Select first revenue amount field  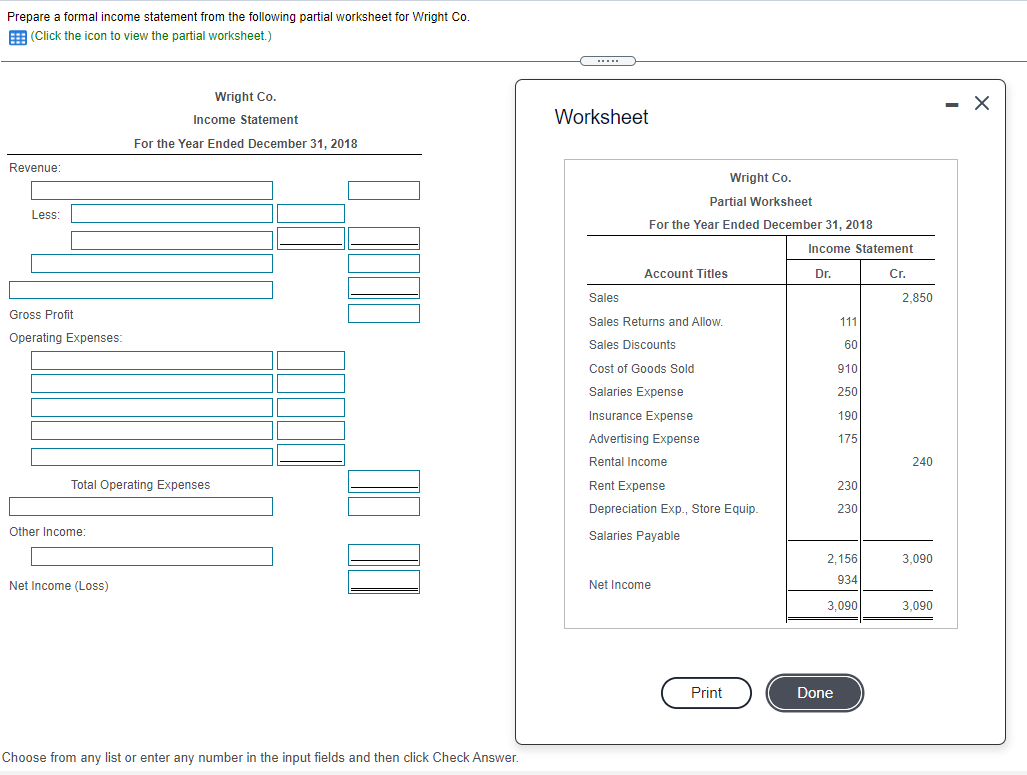384,191
